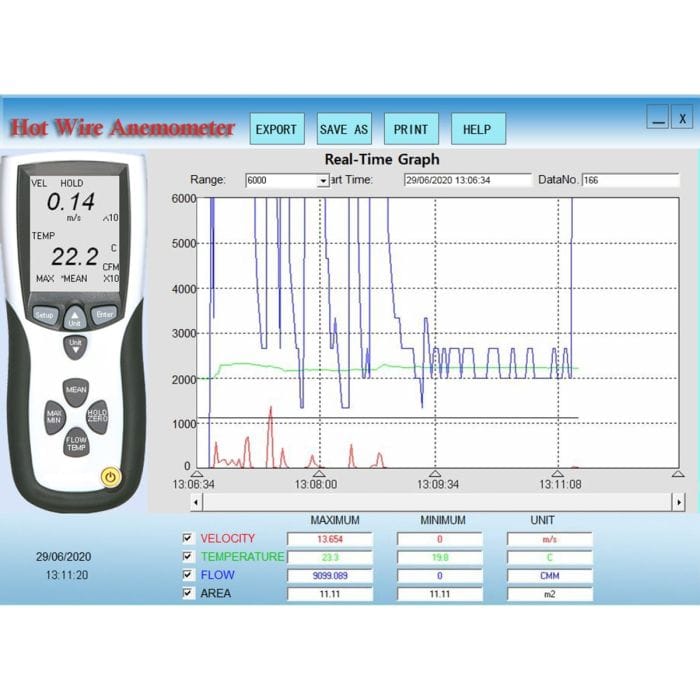The width and height of the screenshot is (700, 700).
Task: Click the SAVE AS button
Action: coord(343,129)
